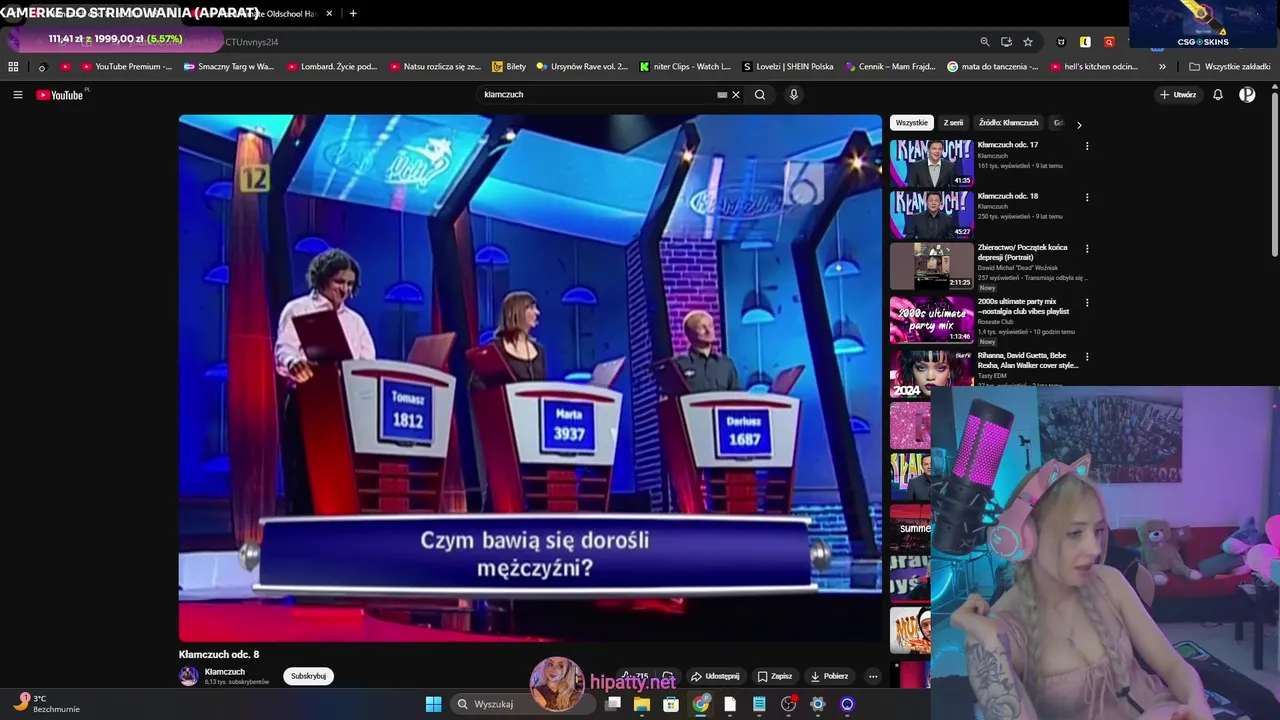
Task: Save video with Zapisz button
Action: tap(775, 676)
